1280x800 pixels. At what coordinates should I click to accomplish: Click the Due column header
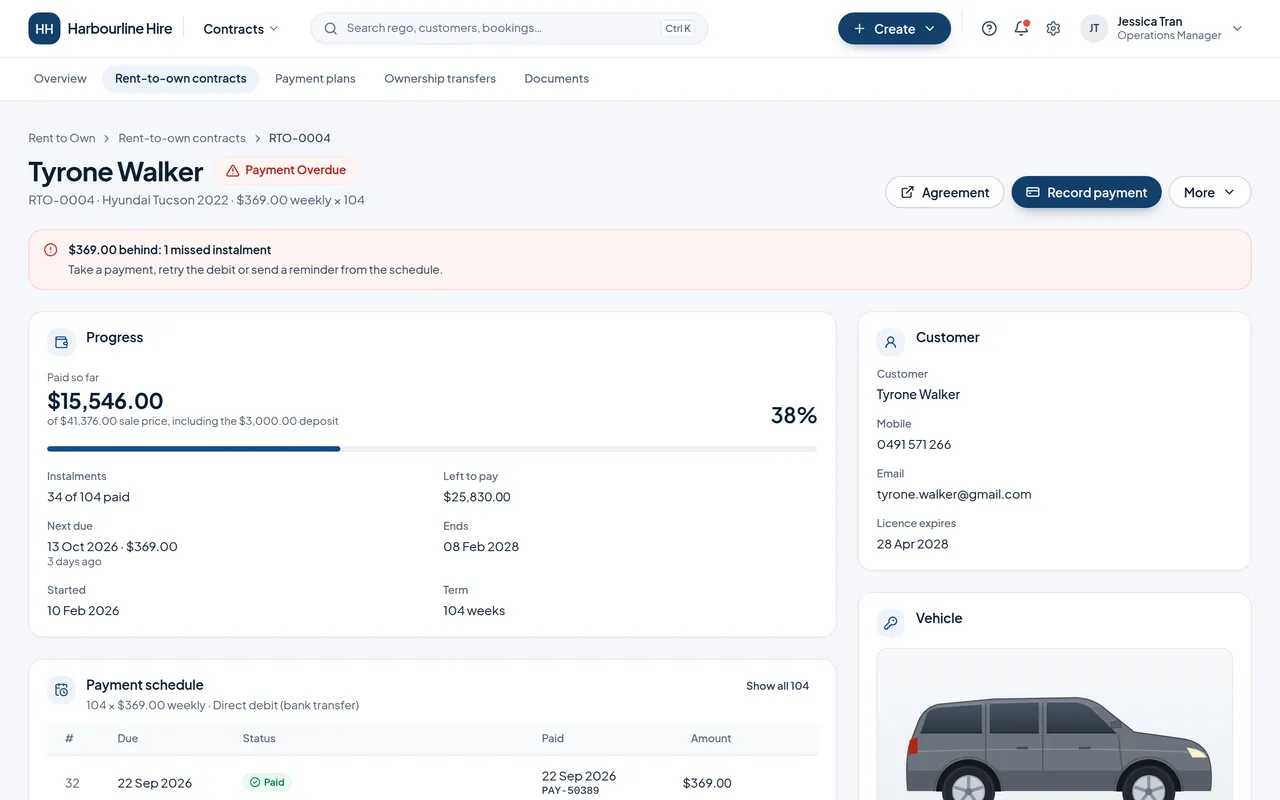[128, 739]
